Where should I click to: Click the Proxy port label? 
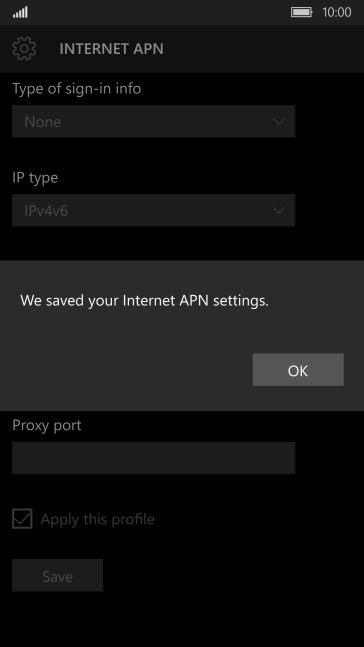tap(47, 425)
